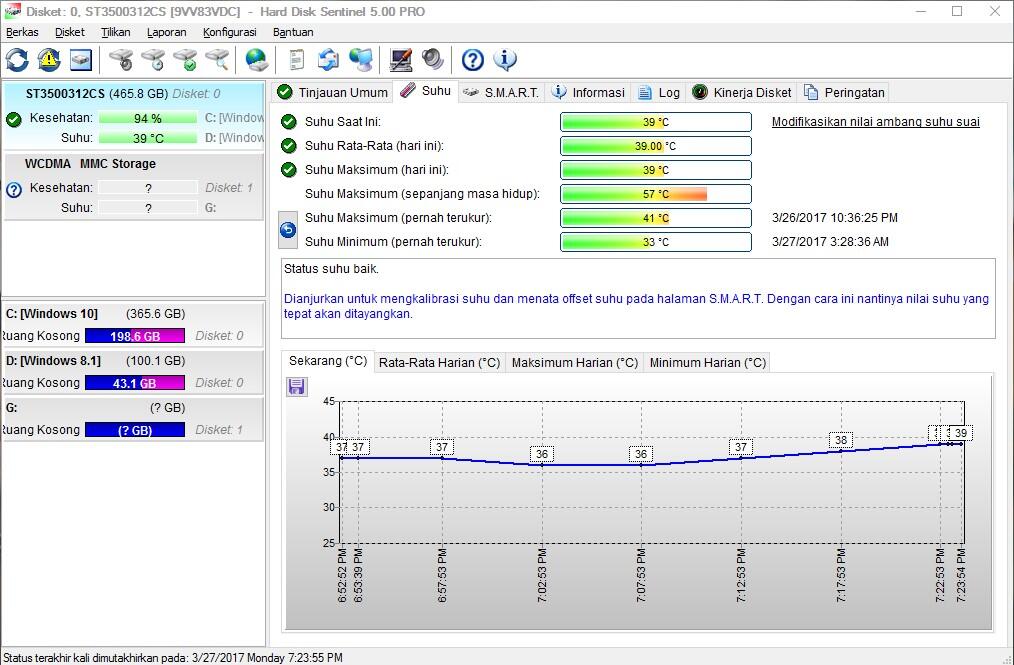The image size is (1014, 665).
Task: Show the Rata-Rata Harian (°C) graph
Action: [x=439, y=363]
